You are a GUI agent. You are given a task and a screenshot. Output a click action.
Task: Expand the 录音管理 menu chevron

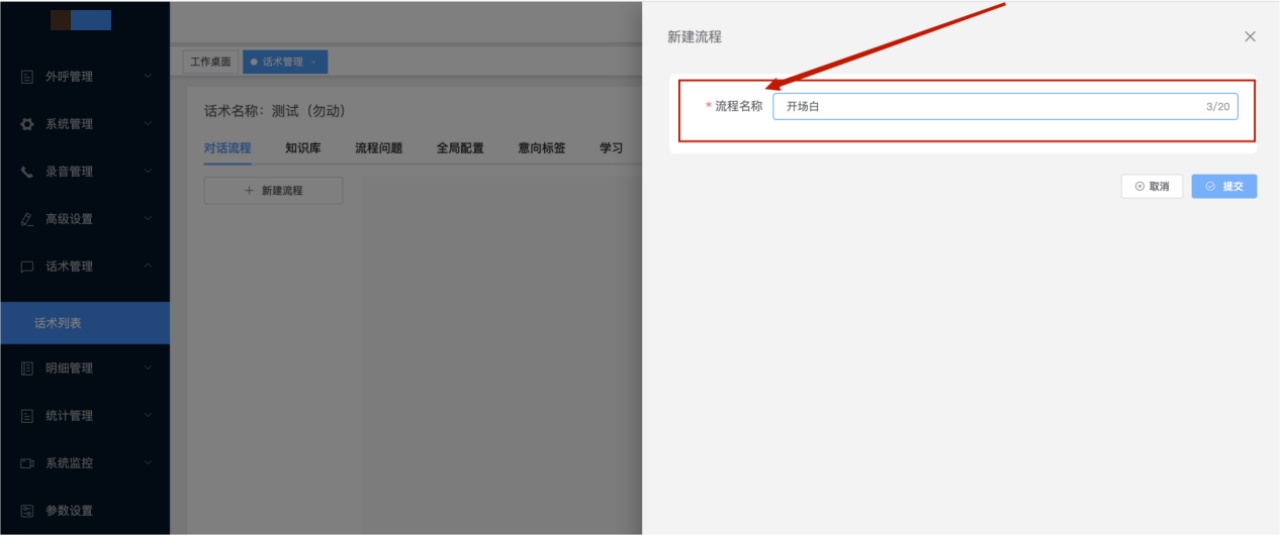click(148, 171)
